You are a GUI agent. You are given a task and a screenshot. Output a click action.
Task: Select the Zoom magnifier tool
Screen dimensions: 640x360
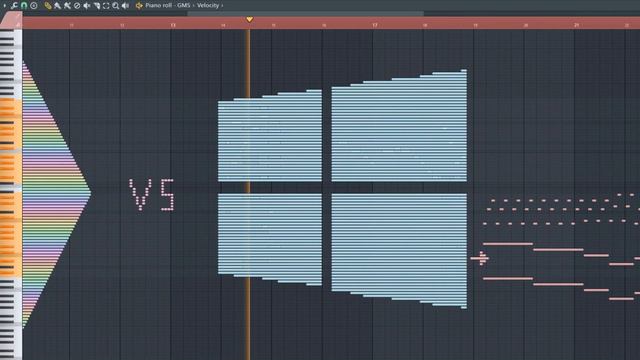click(x=116, y=5)
